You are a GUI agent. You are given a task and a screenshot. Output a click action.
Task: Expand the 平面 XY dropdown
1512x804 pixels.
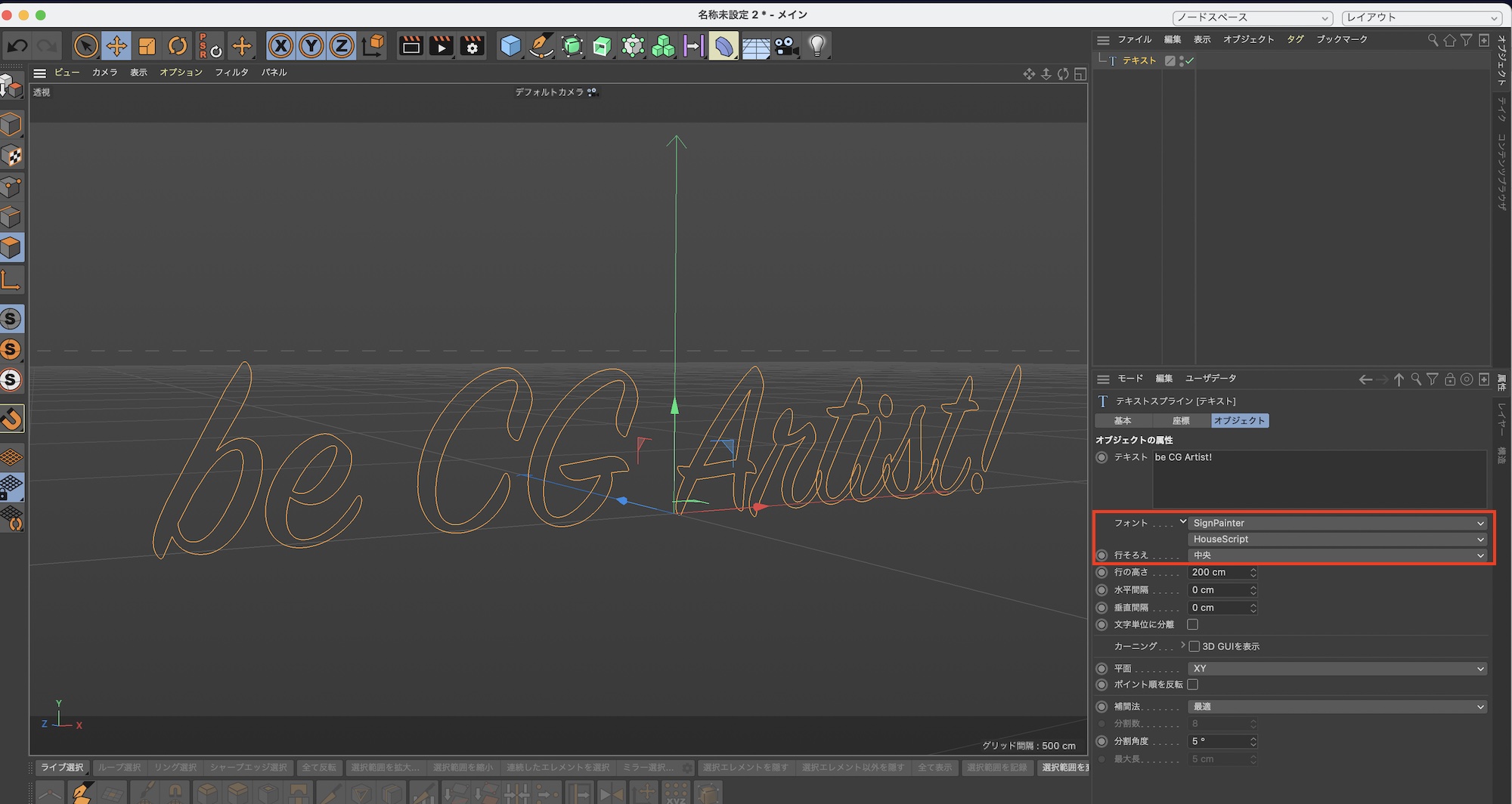[1337, 669]
